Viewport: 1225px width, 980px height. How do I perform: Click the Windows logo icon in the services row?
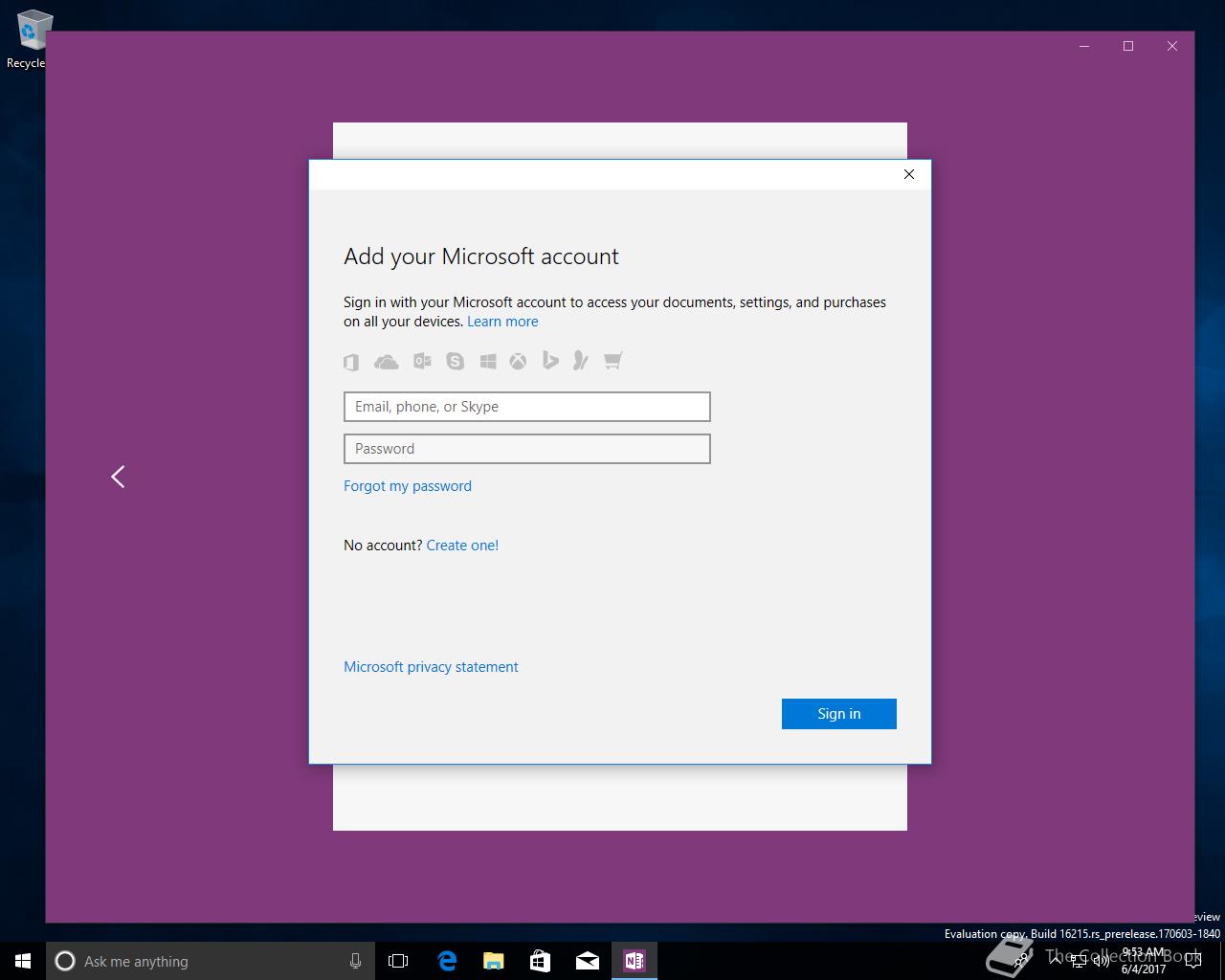[x=488, y=361]
